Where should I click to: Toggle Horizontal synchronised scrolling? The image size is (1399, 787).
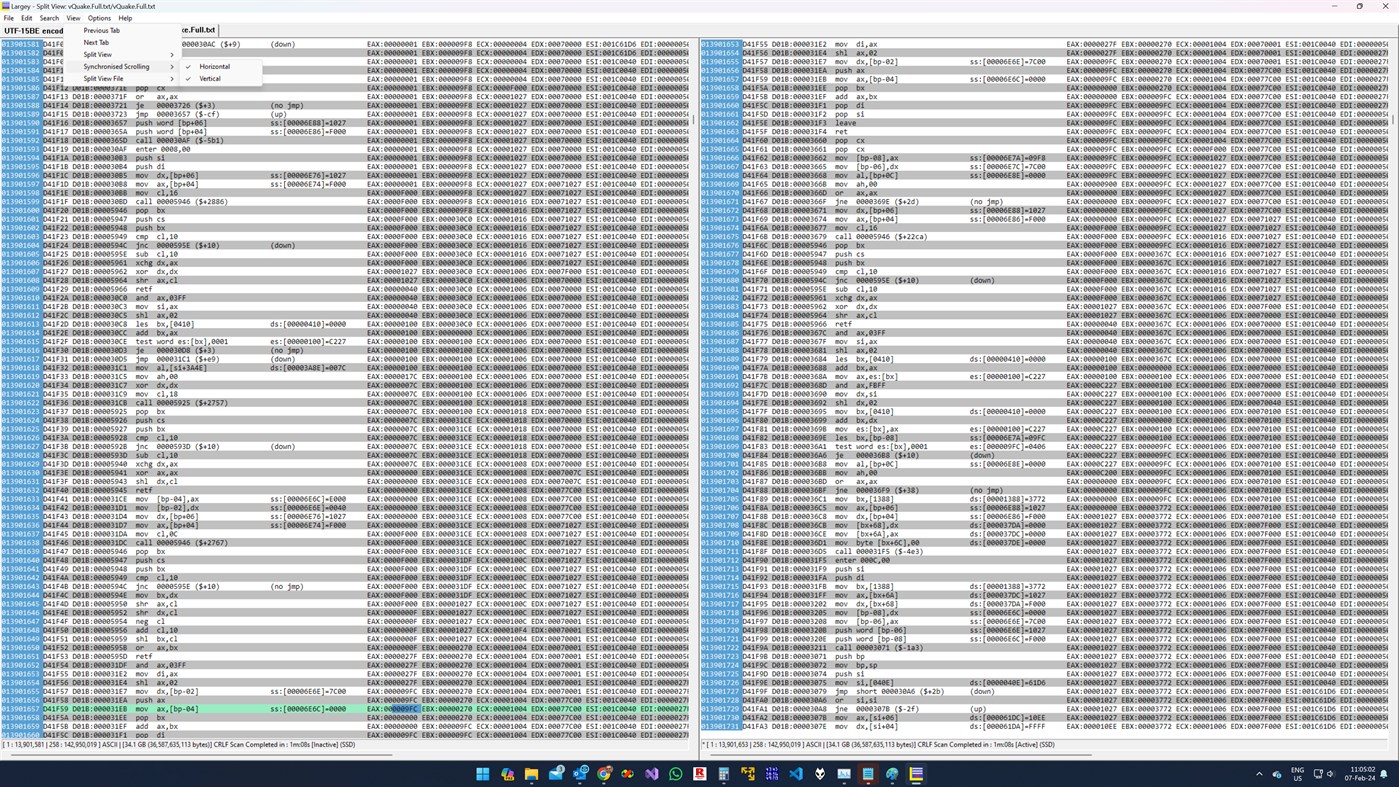(221, 67)
